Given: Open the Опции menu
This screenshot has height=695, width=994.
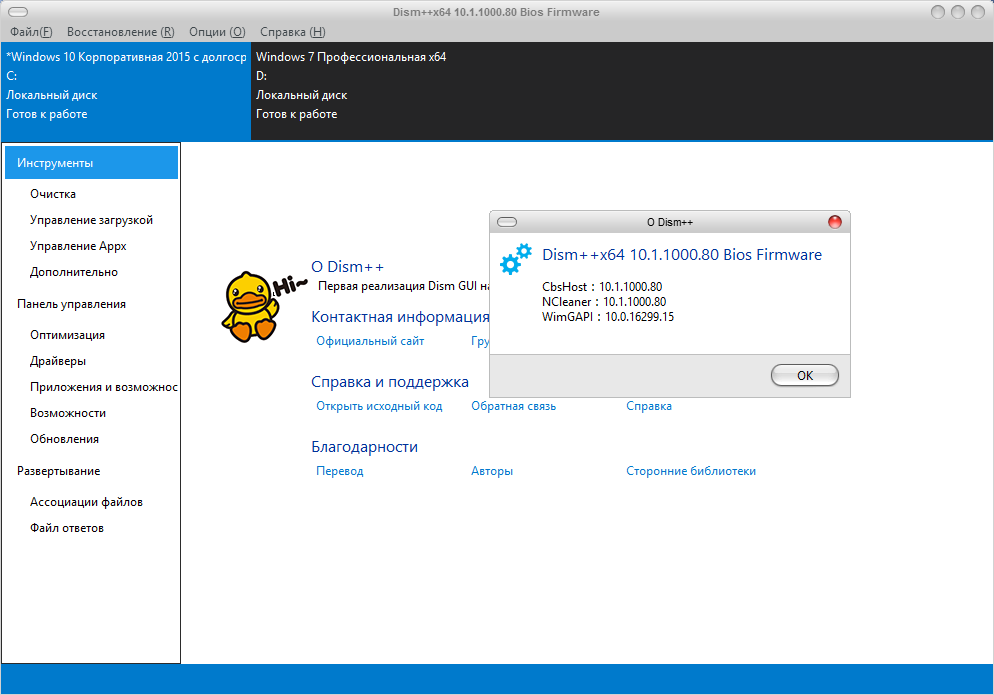Looking at the screenshot, I should pos(217,32).
